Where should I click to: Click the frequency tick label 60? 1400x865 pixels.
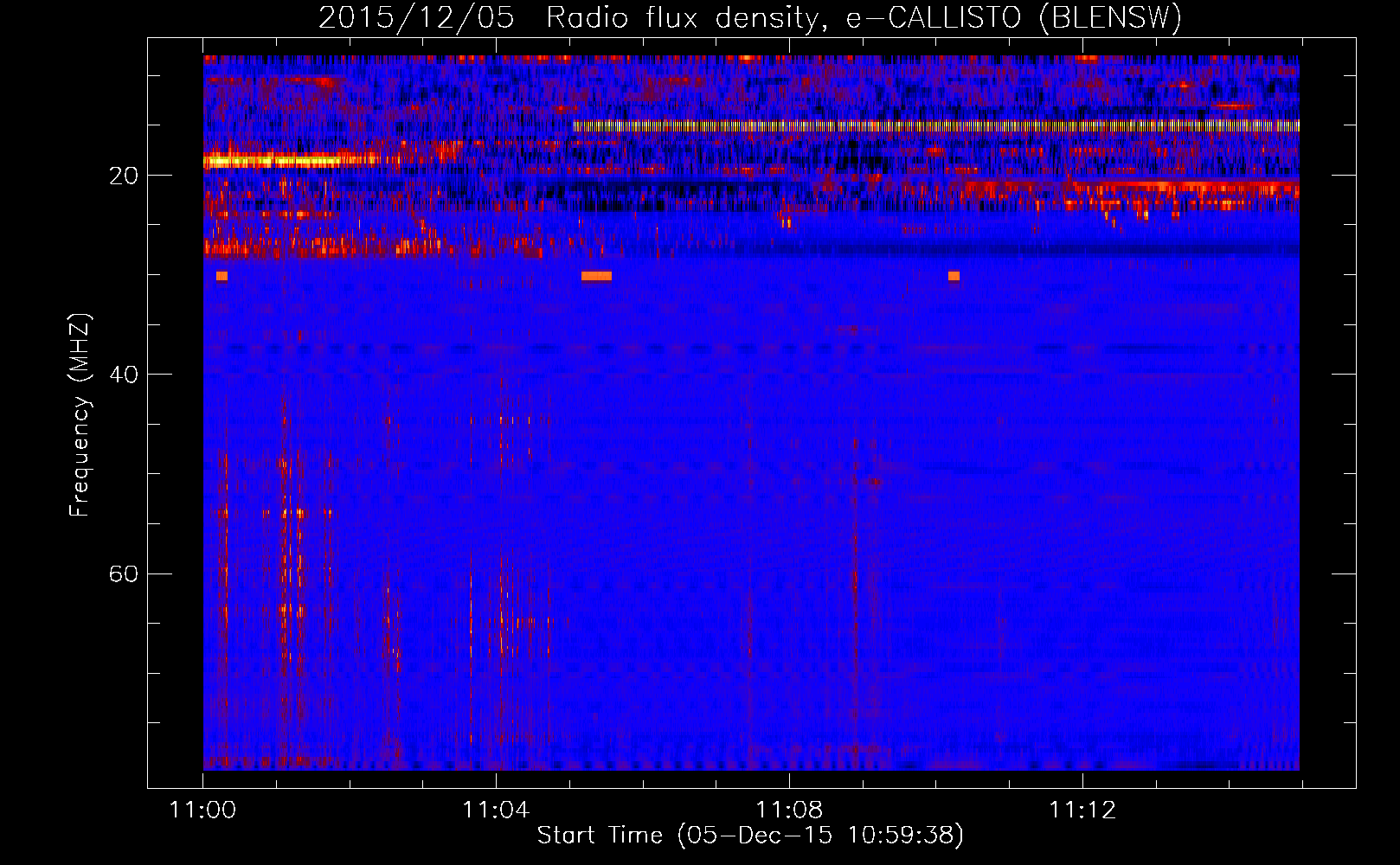123,573
